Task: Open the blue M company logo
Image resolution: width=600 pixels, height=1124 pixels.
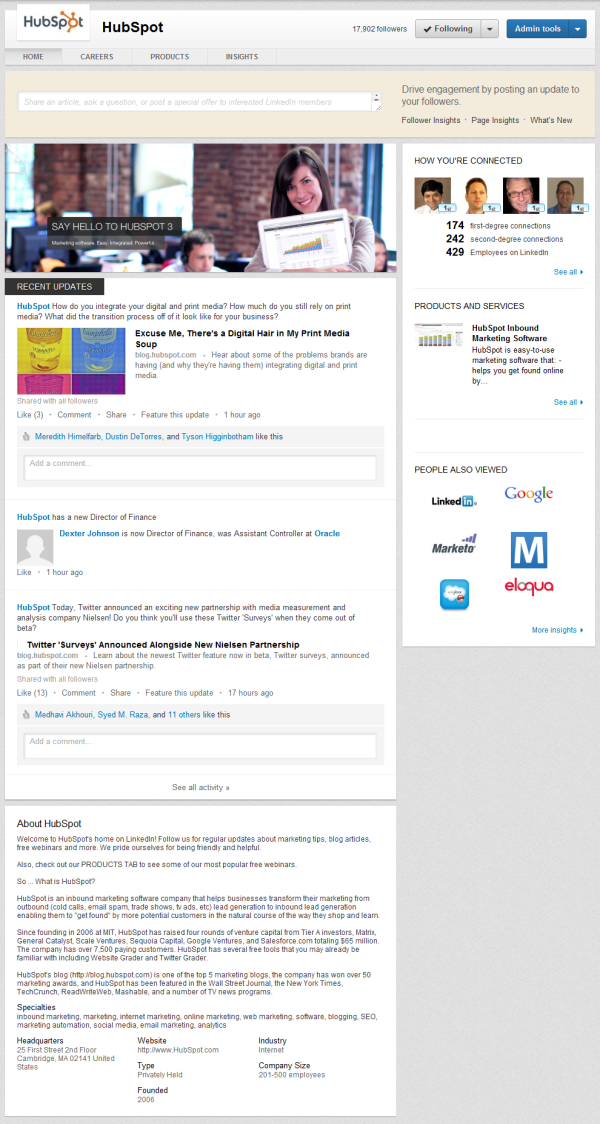Action: (529, 550)
